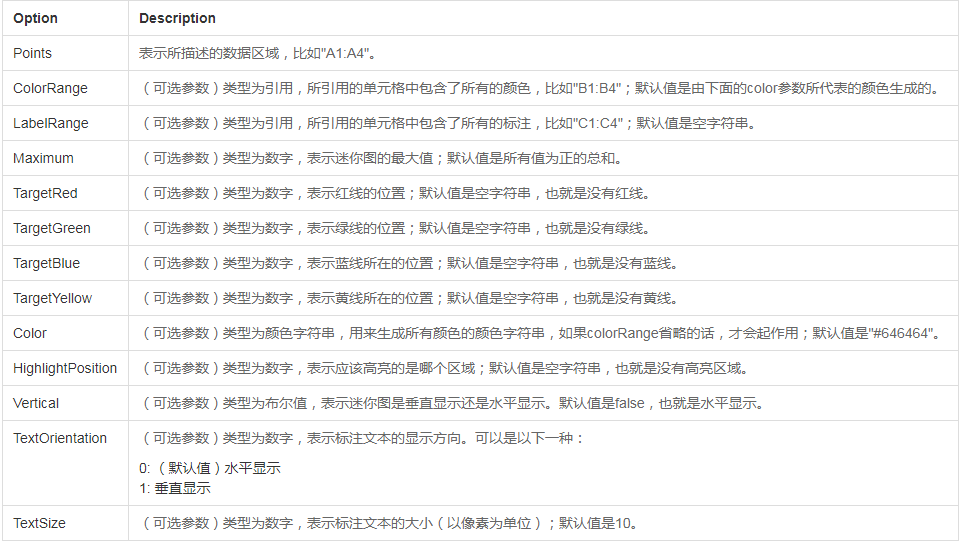Select the "Maximum" option cell
This screenshot has width=965, height=541.
65,158
